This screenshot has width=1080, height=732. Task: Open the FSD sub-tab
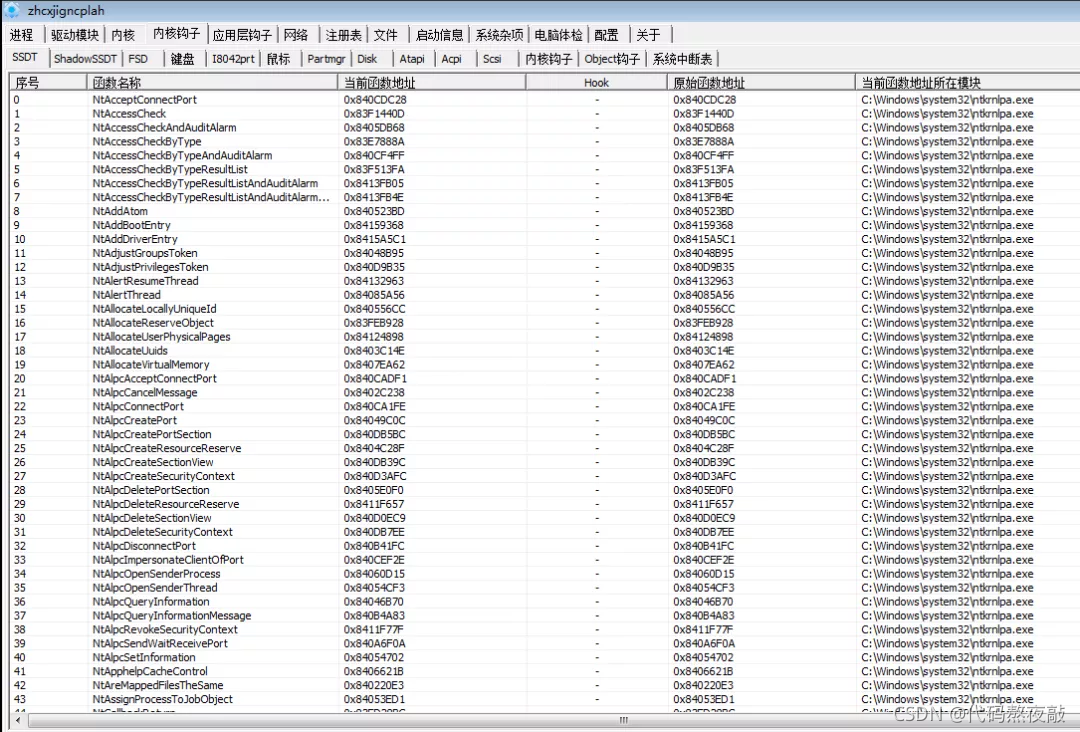click(x=138, y=59)
